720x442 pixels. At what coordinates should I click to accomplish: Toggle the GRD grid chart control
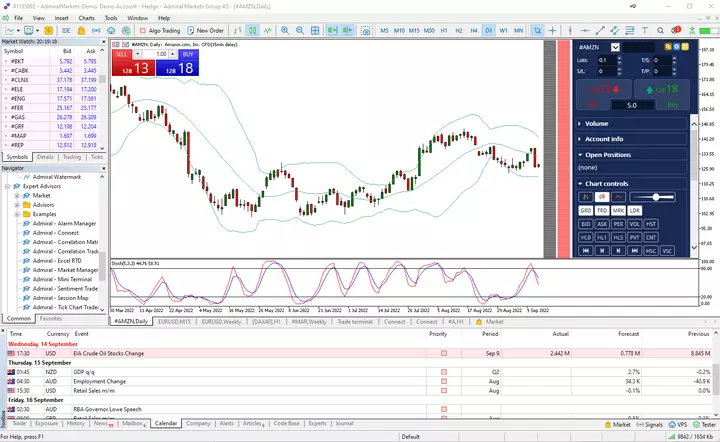pyautogui.click(x=585, y=211)
